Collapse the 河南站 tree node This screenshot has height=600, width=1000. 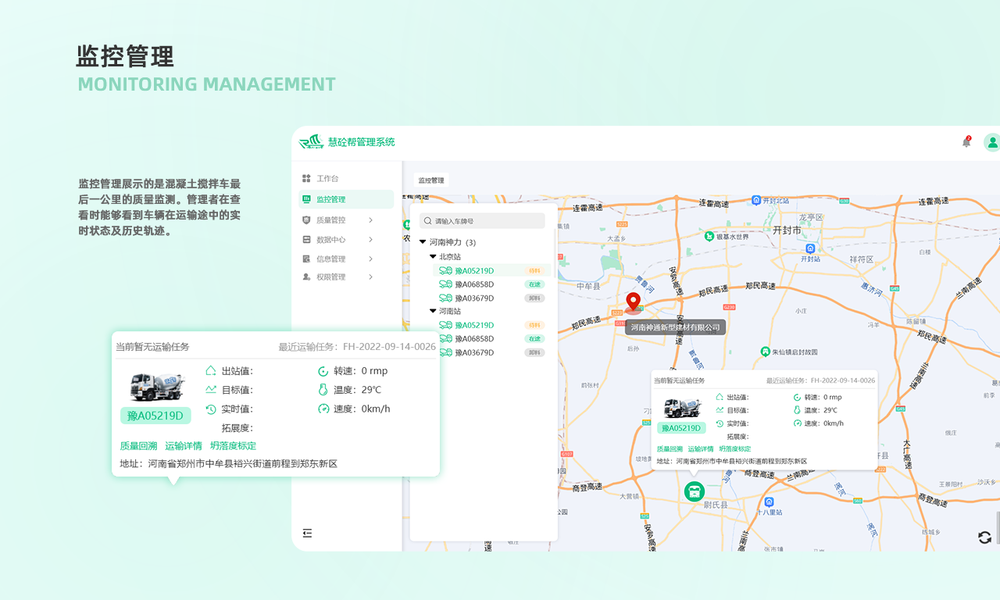point(433,311)
